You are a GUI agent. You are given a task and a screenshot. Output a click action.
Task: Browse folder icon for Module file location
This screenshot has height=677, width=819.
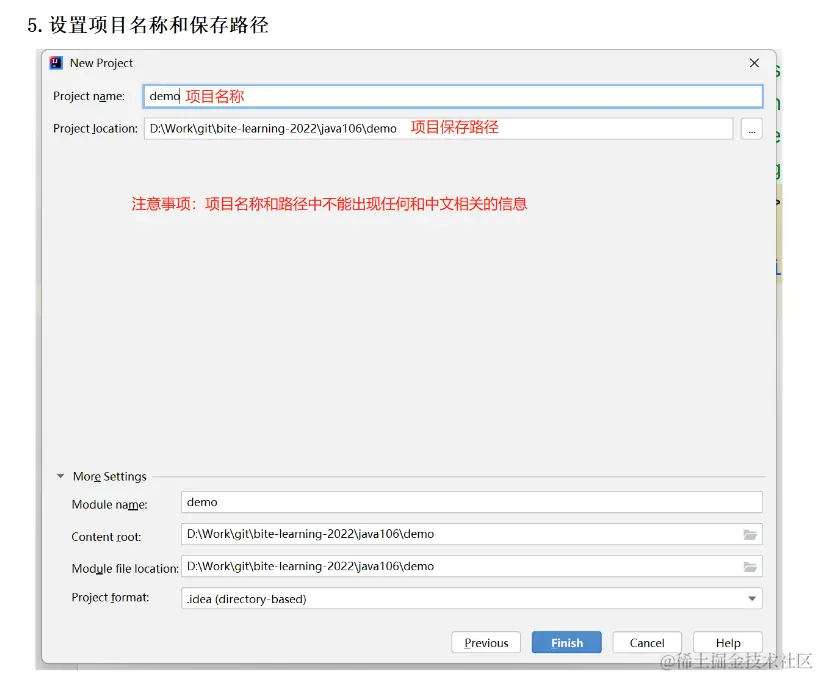[x=750, y=567]
